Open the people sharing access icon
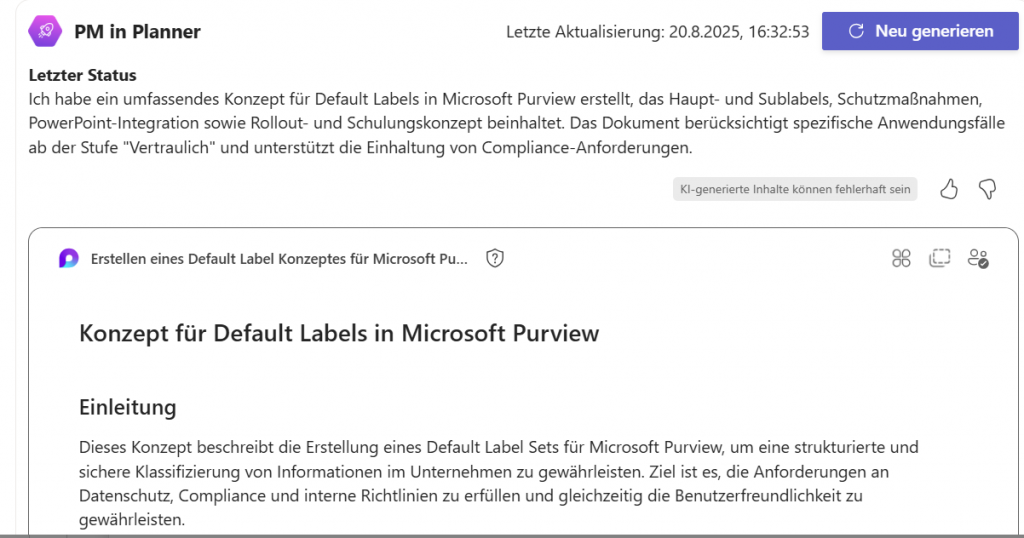Viewport: 1024px width, 538px height. 978,259
